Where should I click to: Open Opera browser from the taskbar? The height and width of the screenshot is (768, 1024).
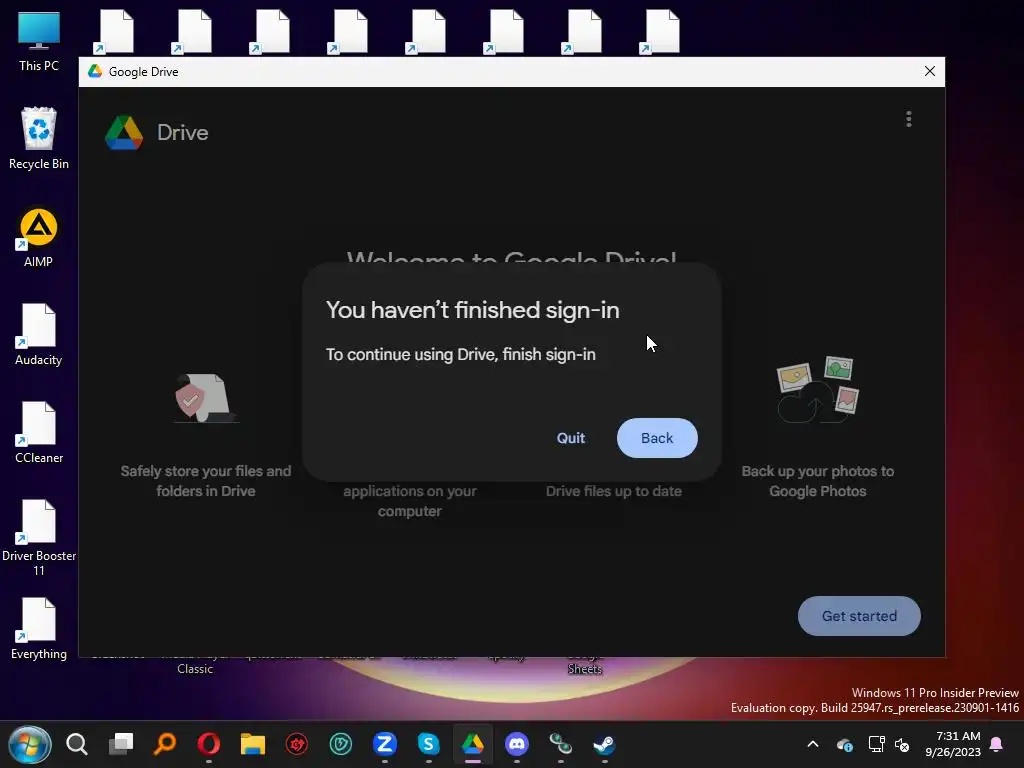point(209,744)
